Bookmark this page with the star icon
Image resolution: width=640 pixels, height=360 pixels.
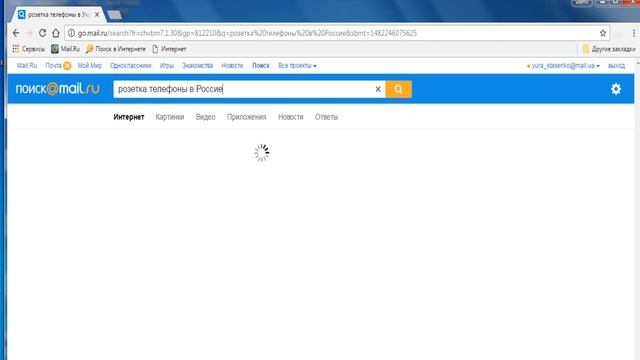click(602, 33)
